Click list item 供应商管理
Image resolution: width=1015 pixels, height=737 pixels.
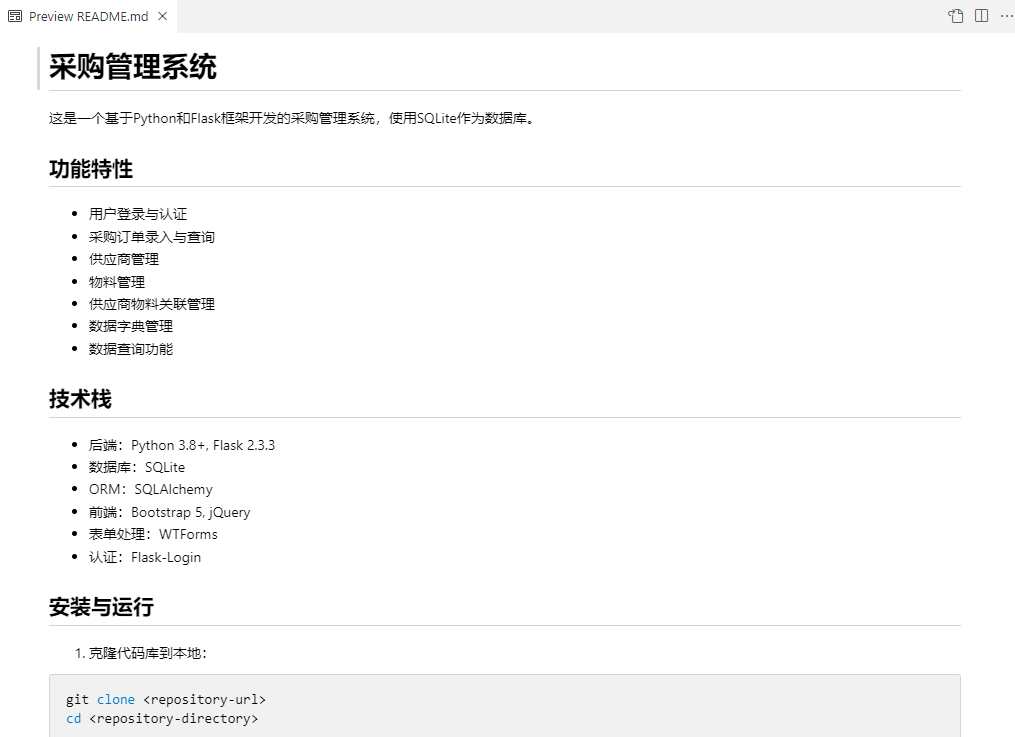124,259
